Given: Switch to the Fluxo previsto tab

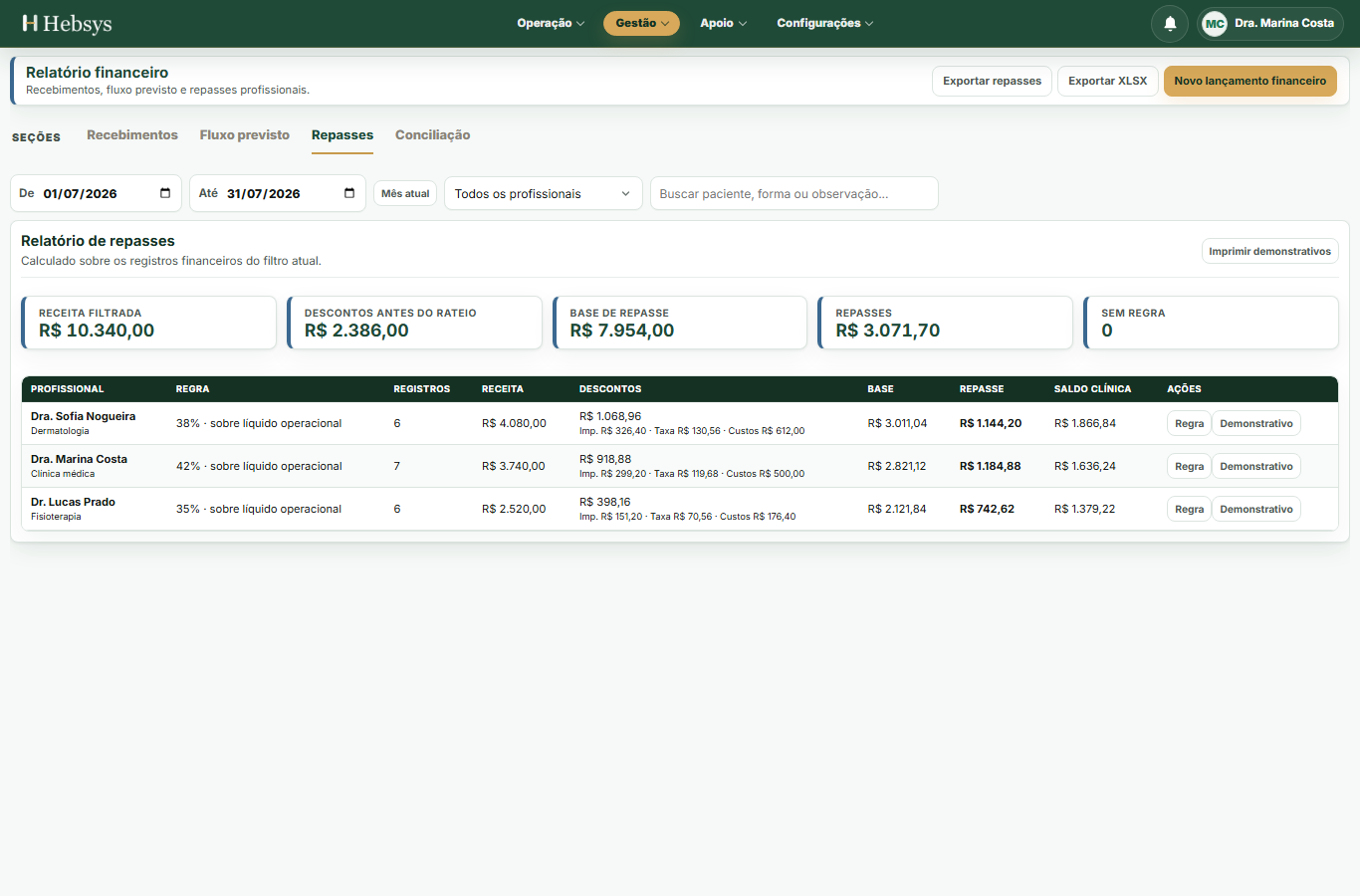Looking at the screenshot, I should [x=245, y=135].
